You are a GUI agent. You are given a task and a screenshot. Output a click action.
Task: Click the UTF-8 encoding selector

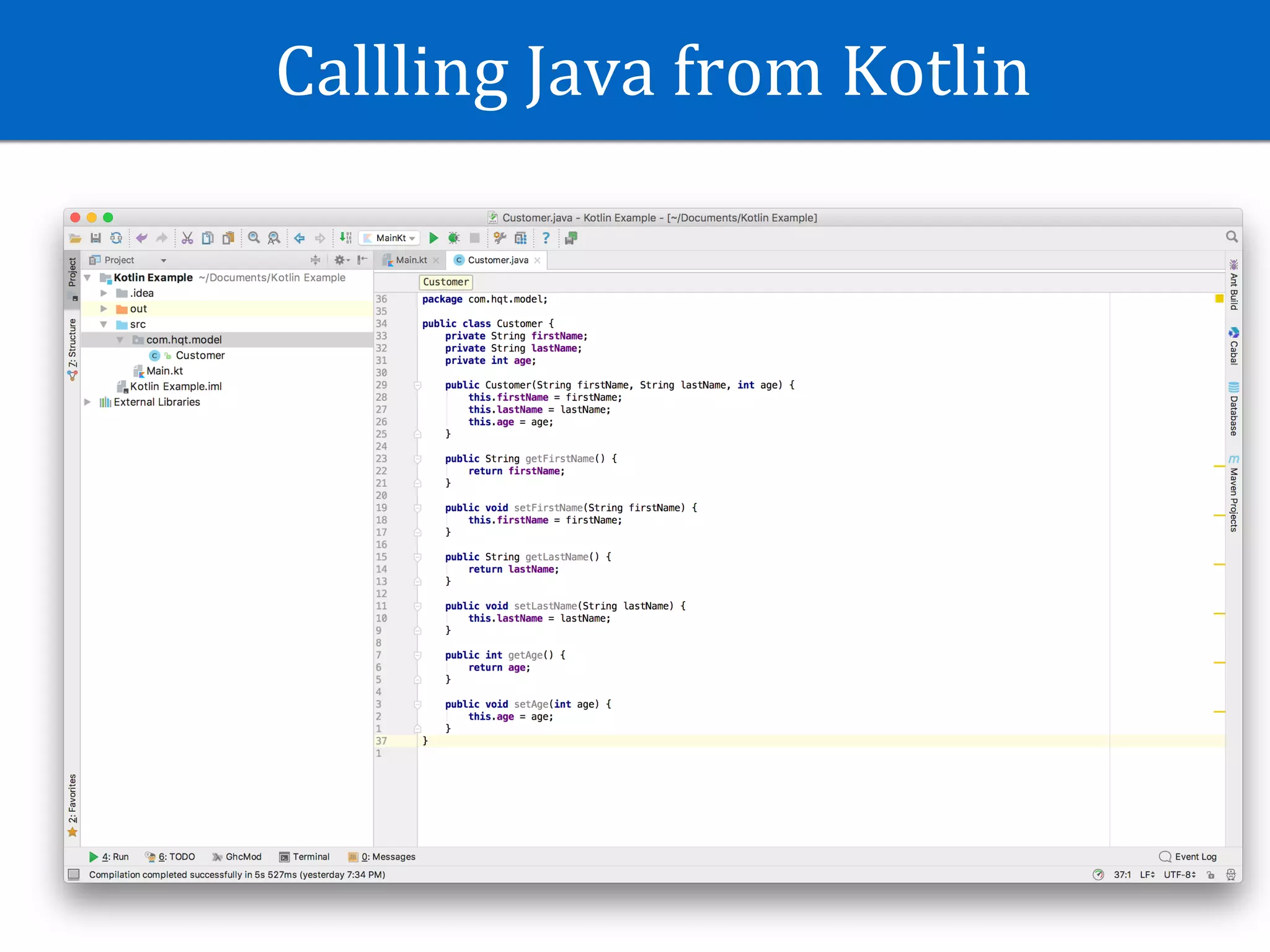click(1179, 875)
